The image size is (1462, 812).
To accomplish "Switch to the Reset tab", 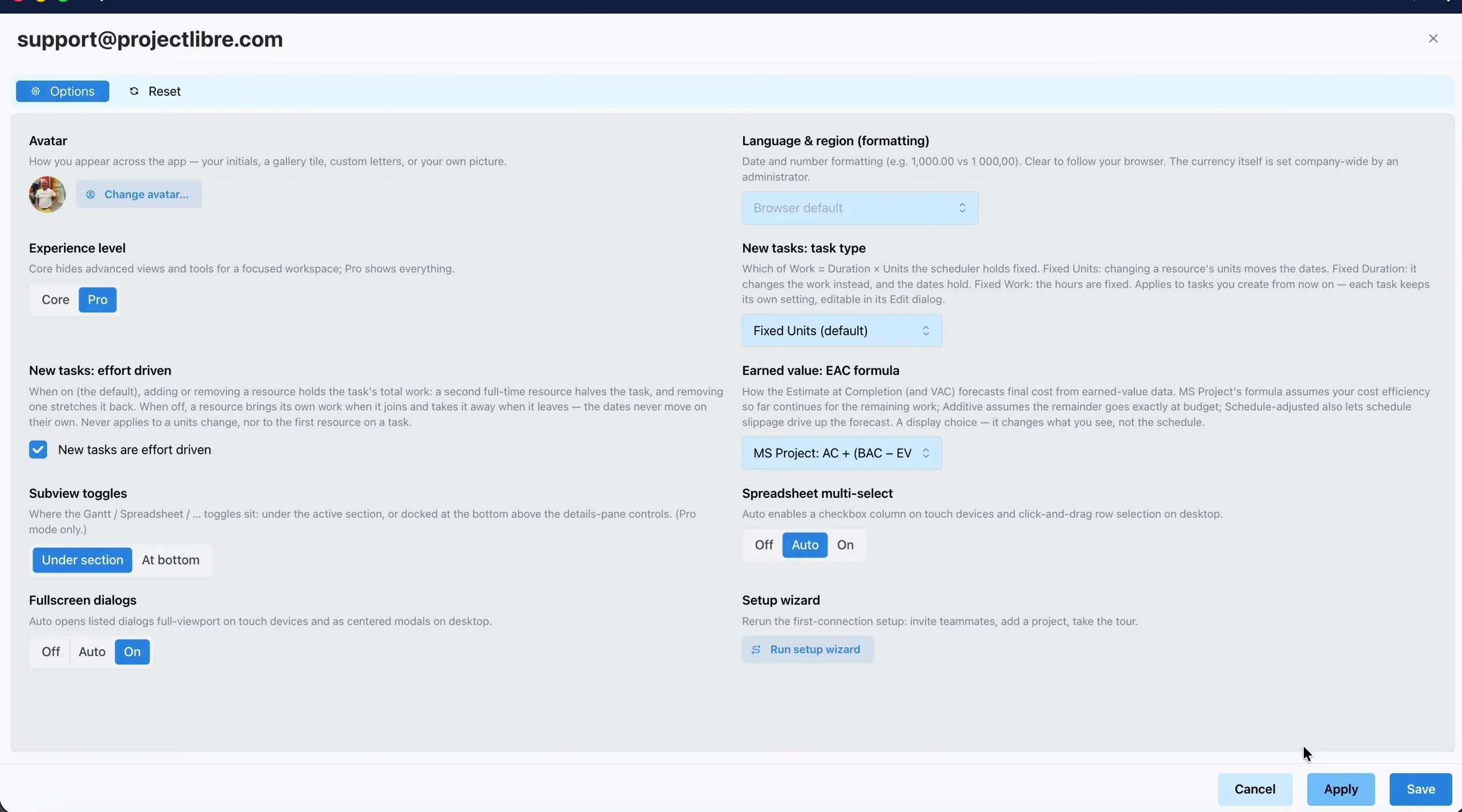I will [x=155, y=91].
